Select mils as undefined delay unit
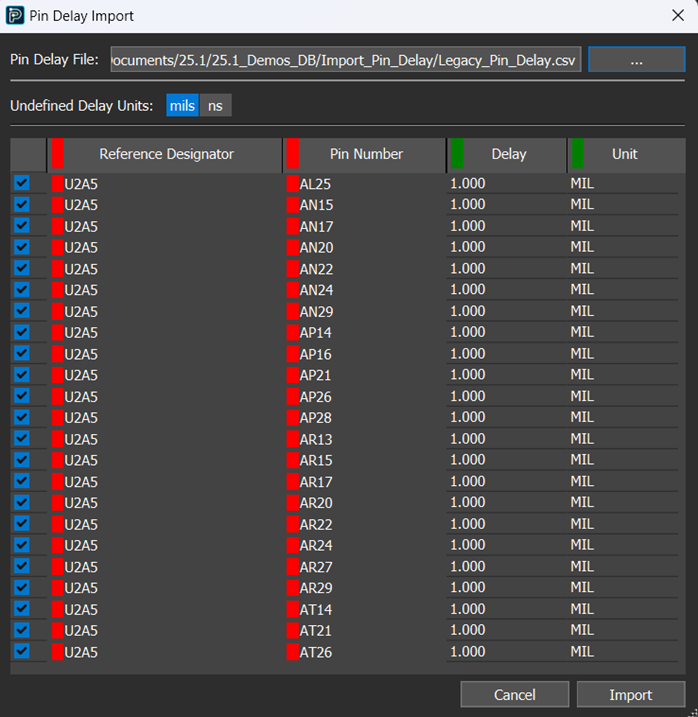The height and width of the screenshot is (717, 698). coord(183,105)
